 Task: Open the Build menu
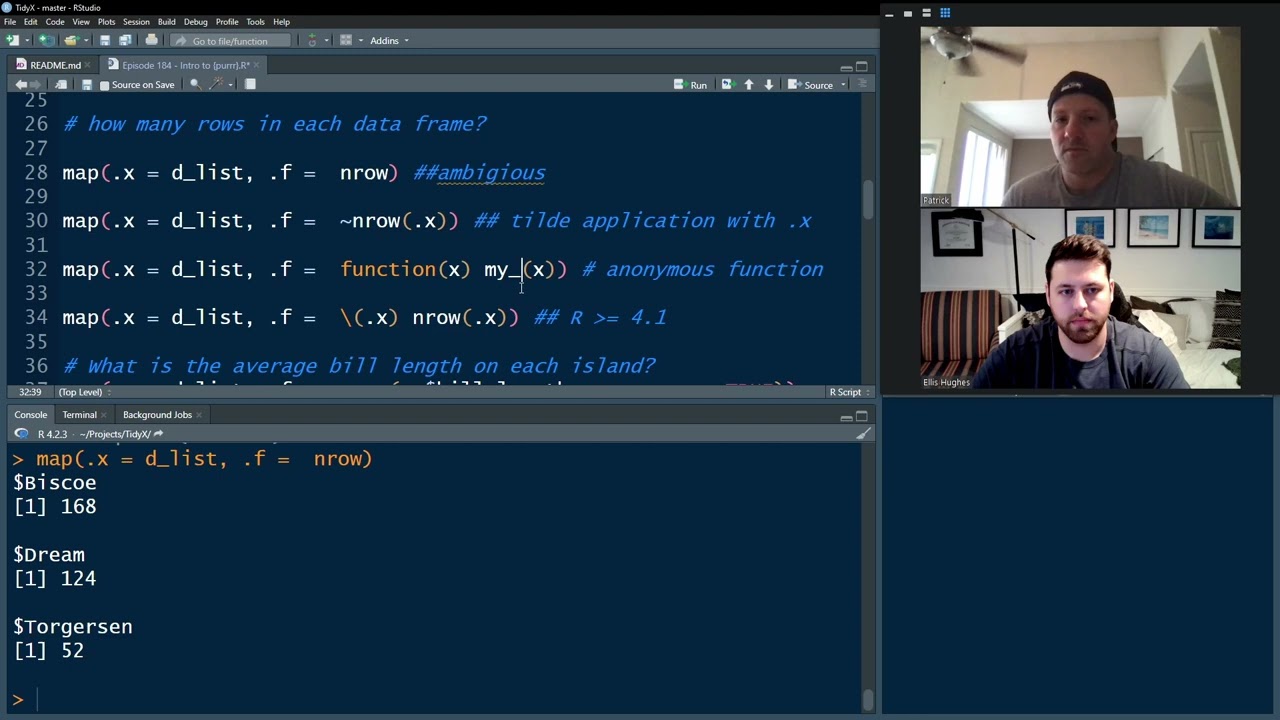pyautogui.click(x=167, y=22)
